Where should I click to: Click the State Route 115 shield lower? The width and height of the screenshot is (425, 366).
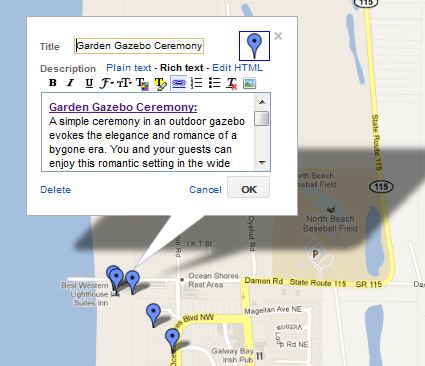381,186
